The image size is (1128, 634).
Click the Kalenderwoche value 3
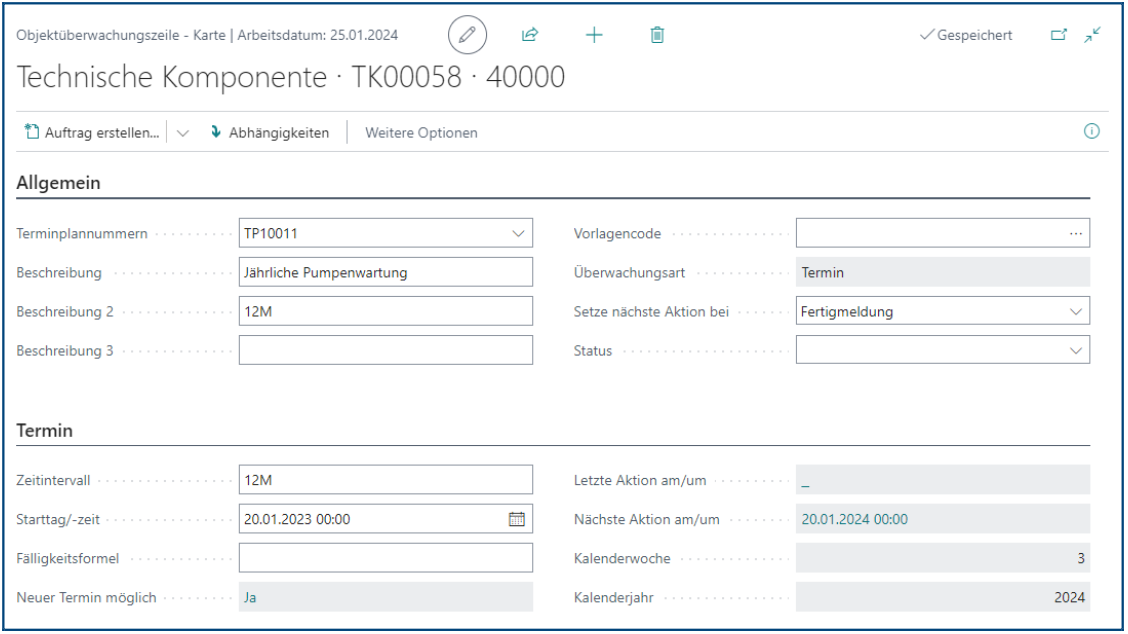(1081, 558)
